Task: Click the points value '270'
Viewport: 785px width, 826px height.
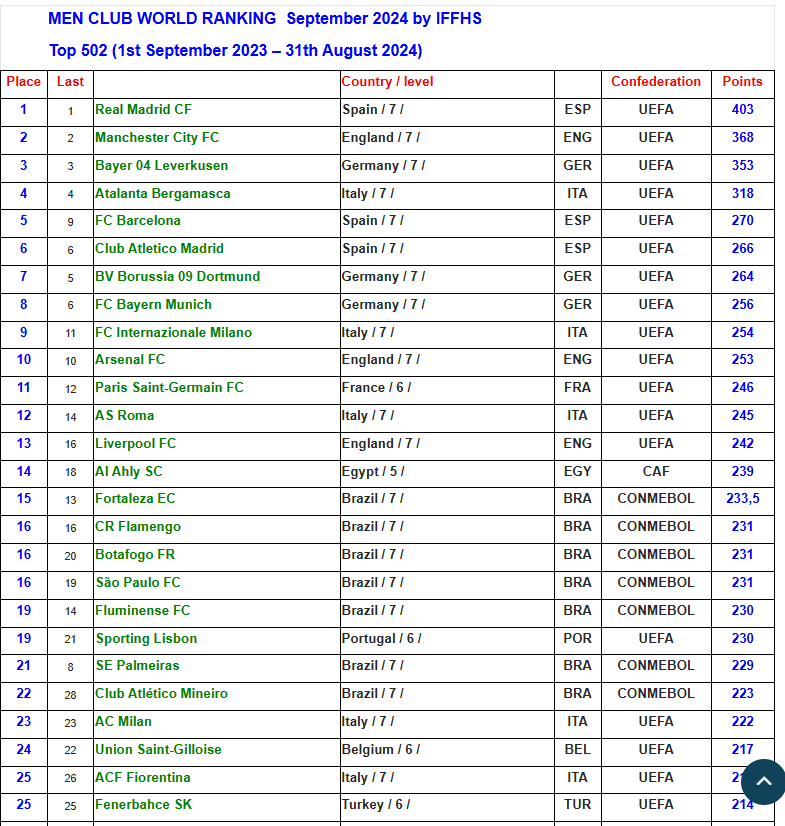Action: pos(742,221)
